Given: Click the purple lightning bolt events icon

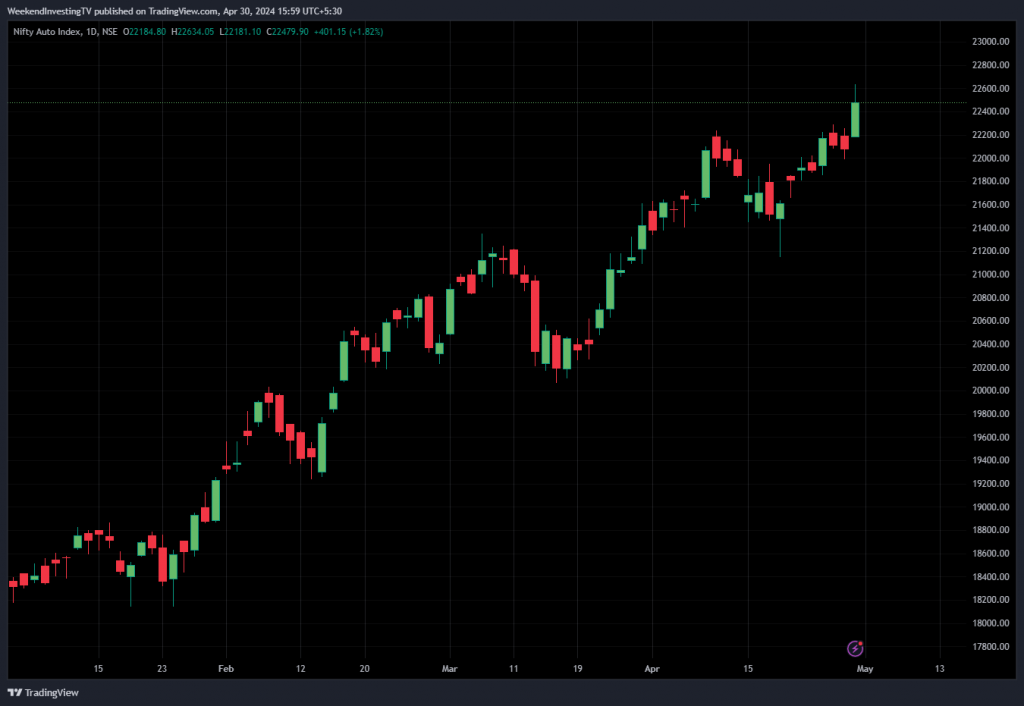Looking at the screenshot, I should click(x=855, y=649).
